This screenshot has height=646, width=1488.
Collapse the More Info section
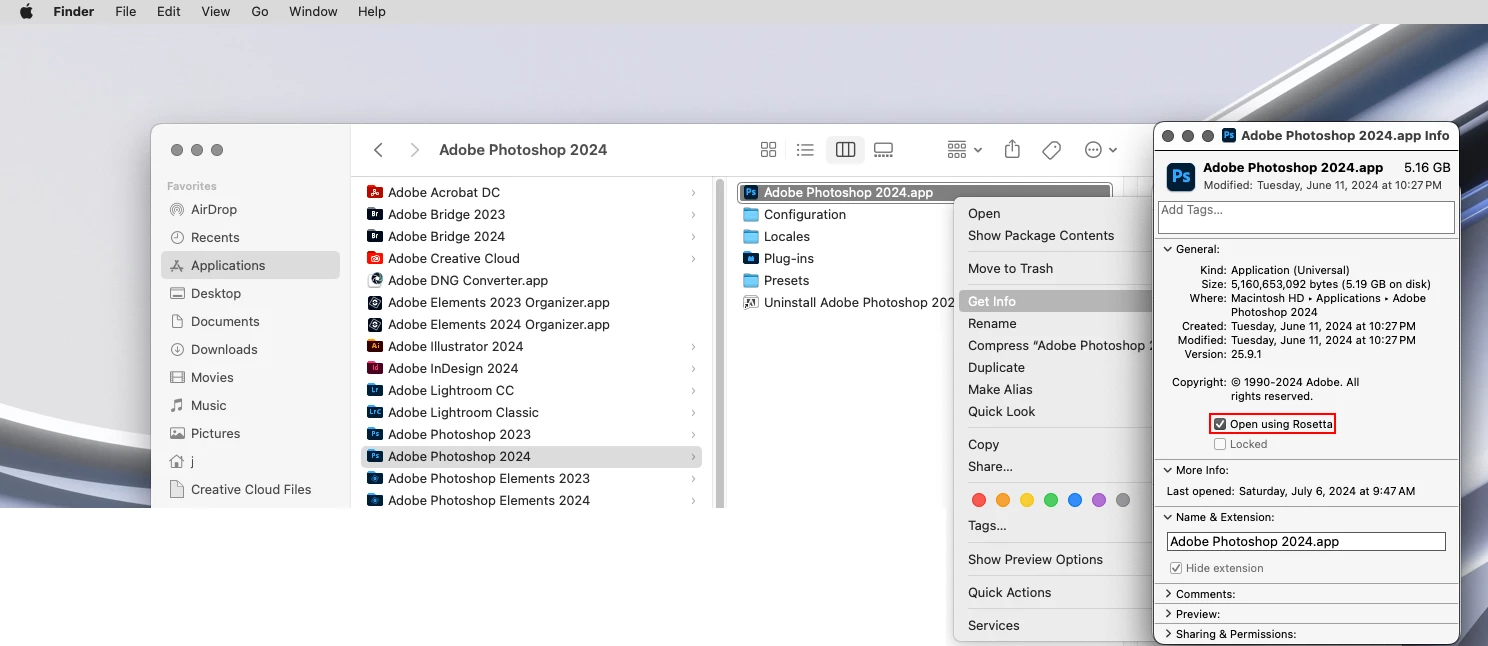tap(1168, 470)
